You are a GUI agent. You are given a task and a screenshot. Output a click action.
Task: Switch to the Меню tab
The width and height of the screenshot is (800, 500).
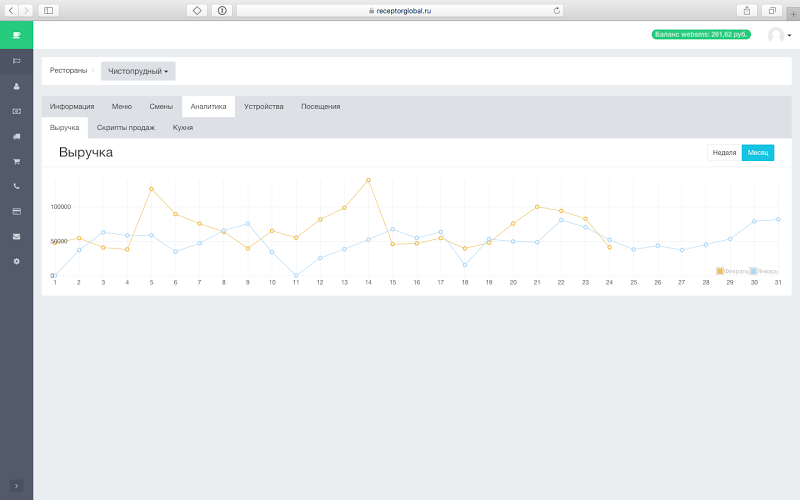[122, 106]
